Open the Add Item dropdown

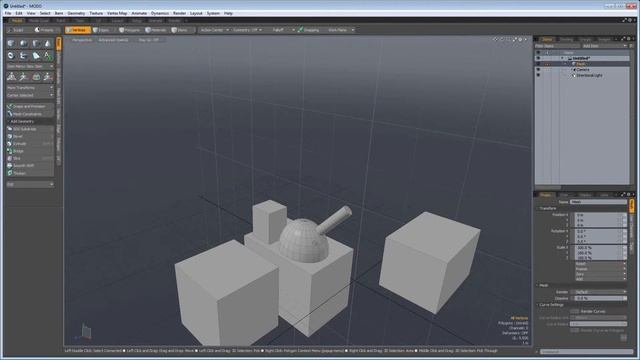[x=604, y=46]
